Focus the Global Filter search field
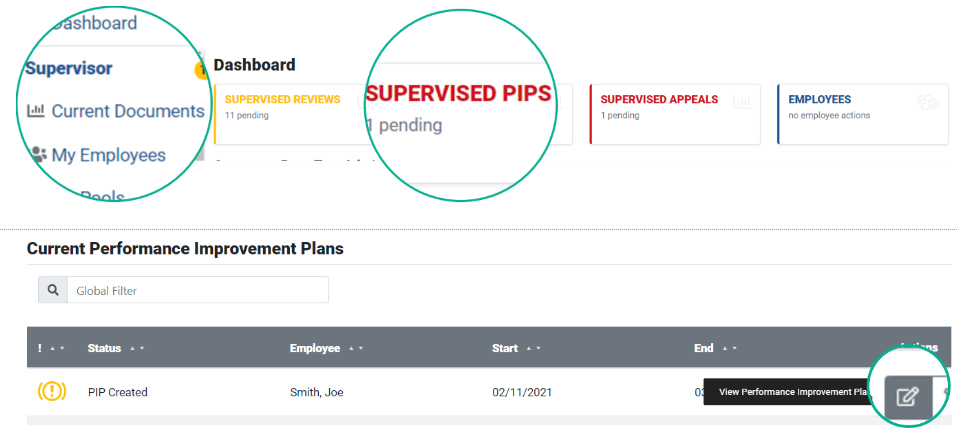This screenshot has height=435, width=957. (198, 290)
